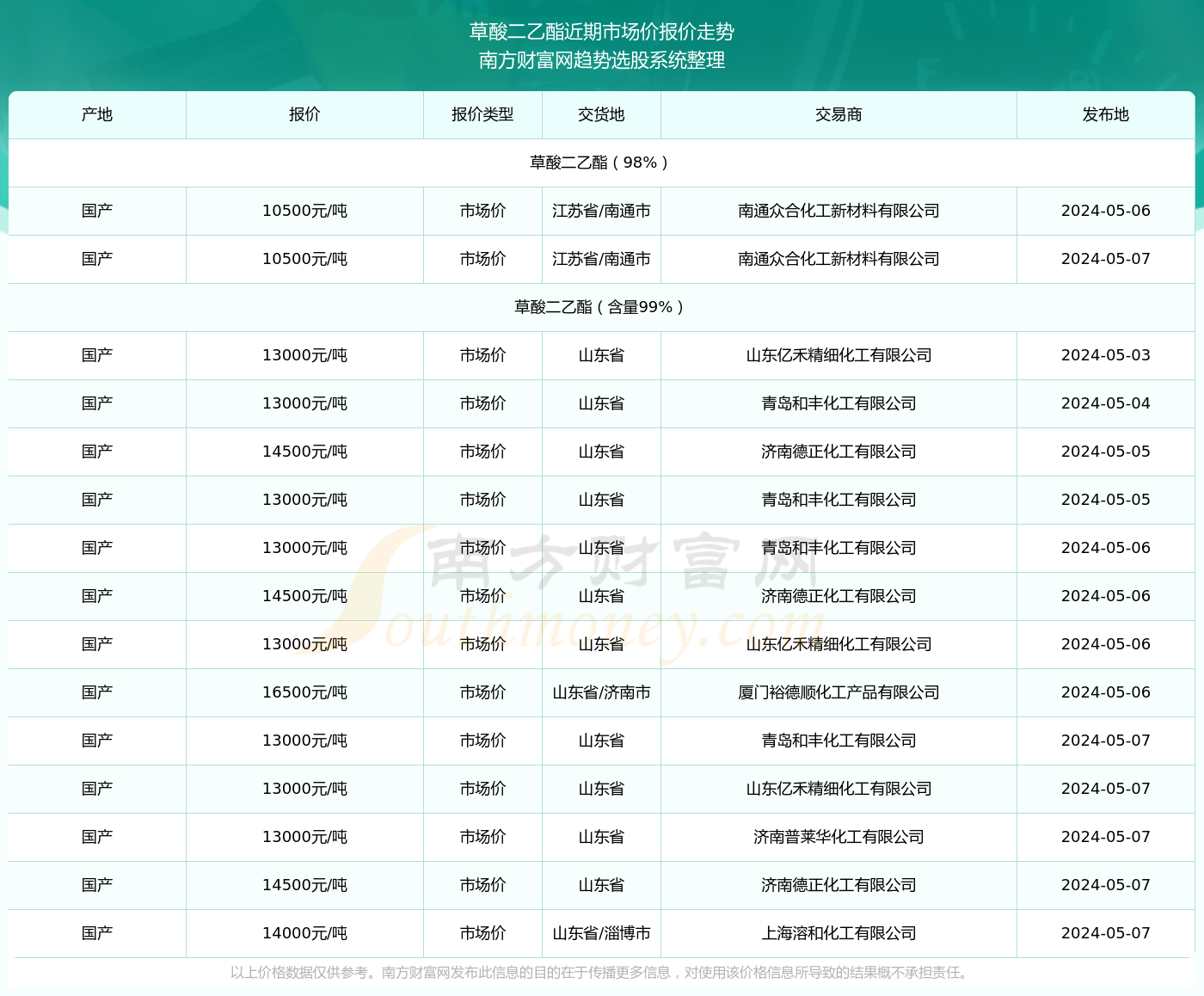Click 市场价 in 上海溶和化工 row
Image resolution: width=1204 pixels, height=996 pixels.
[x=482, y=933]
